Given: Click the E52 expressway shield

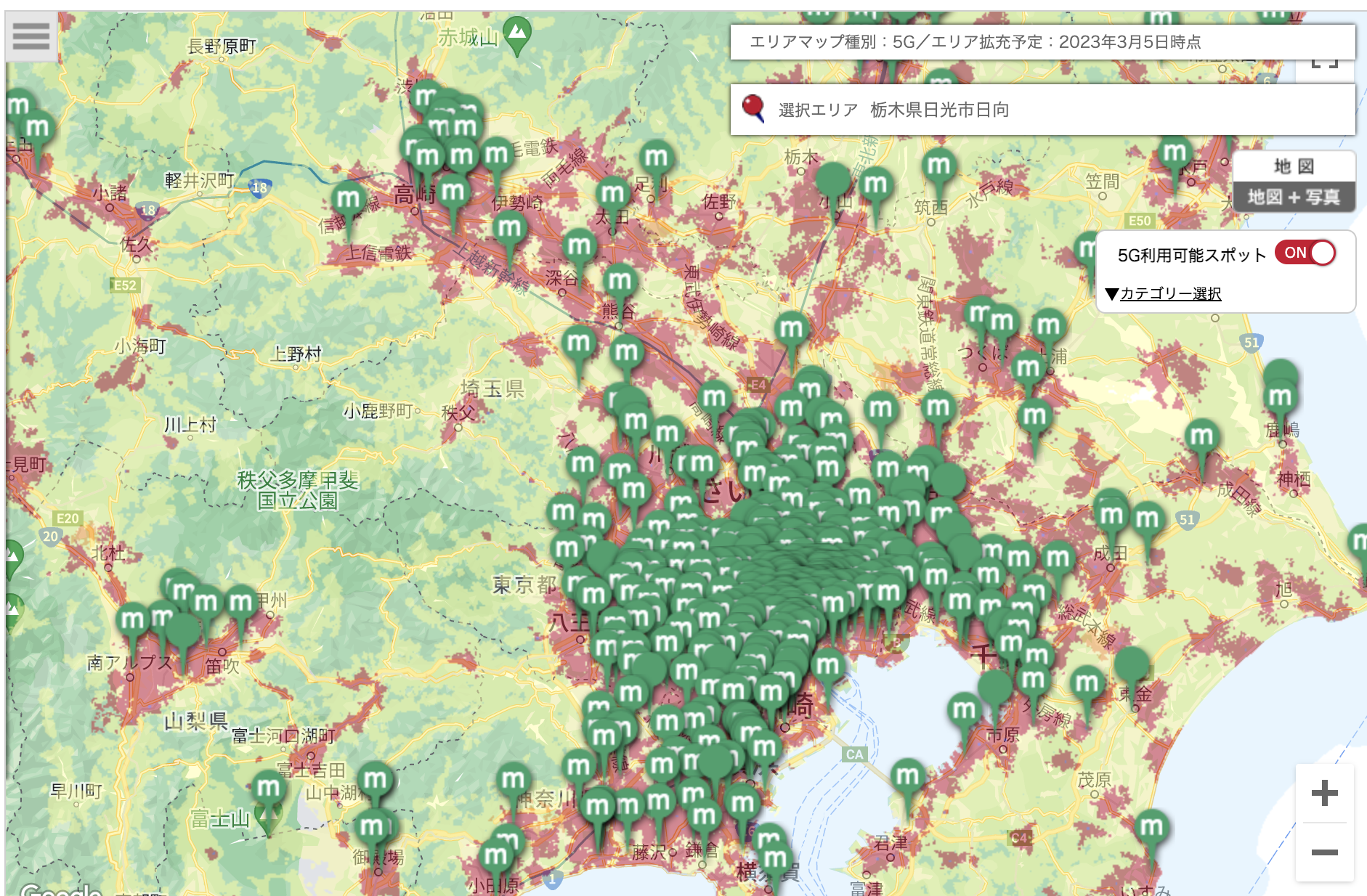Looking at the screenshot, I should (125, 285).
